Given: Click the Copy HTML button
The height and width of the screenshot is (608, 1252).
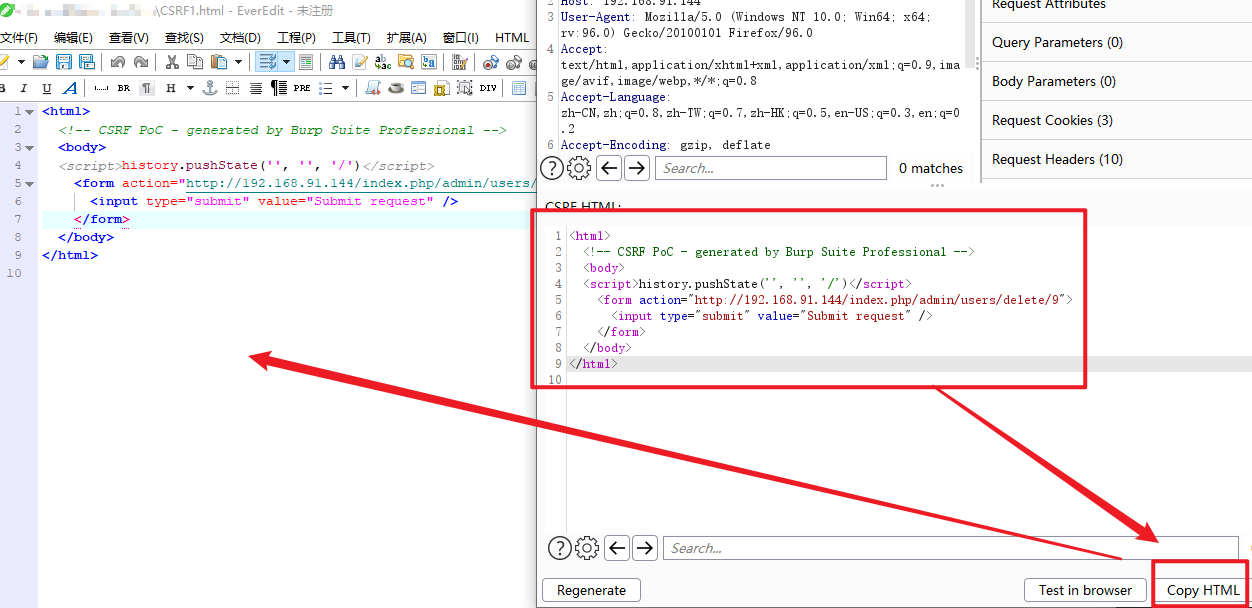Looking at the screenshot, I should (1203, 590).
